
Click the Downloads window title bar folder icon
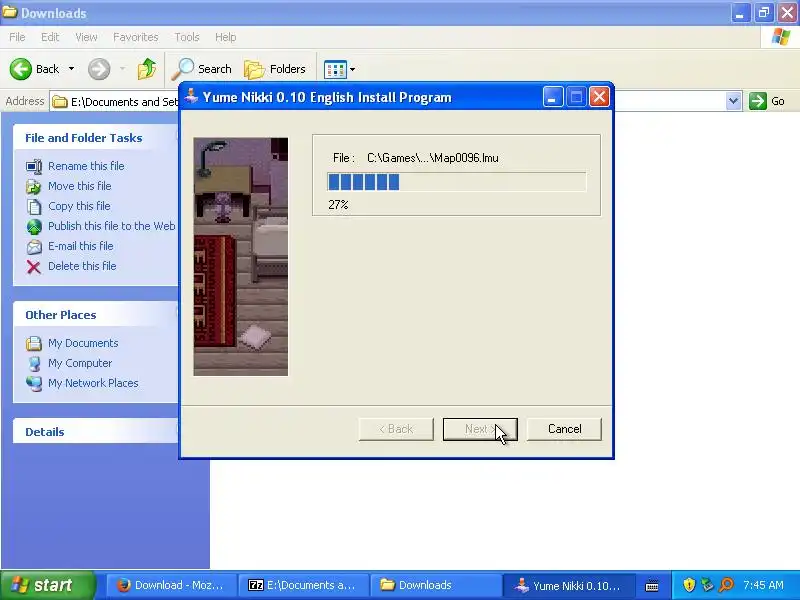[x=9, y=11]
